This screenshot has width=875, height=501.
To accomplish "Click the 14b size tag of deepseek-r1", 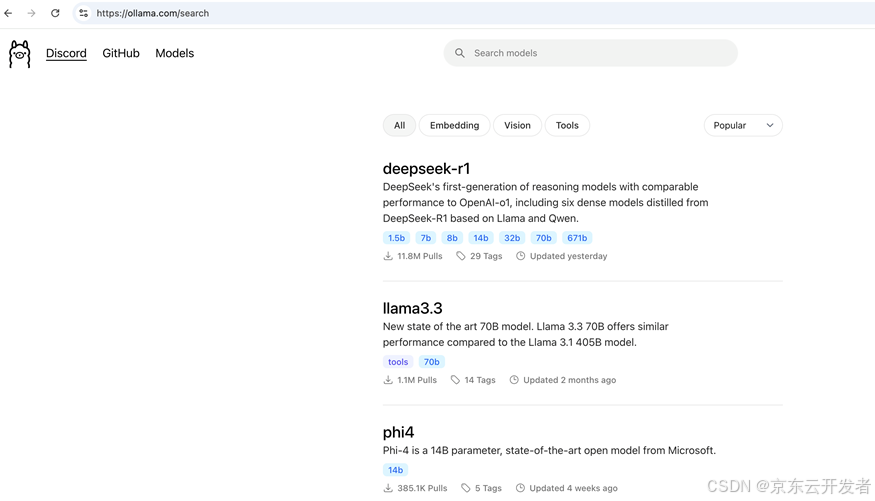I will 481,238.
